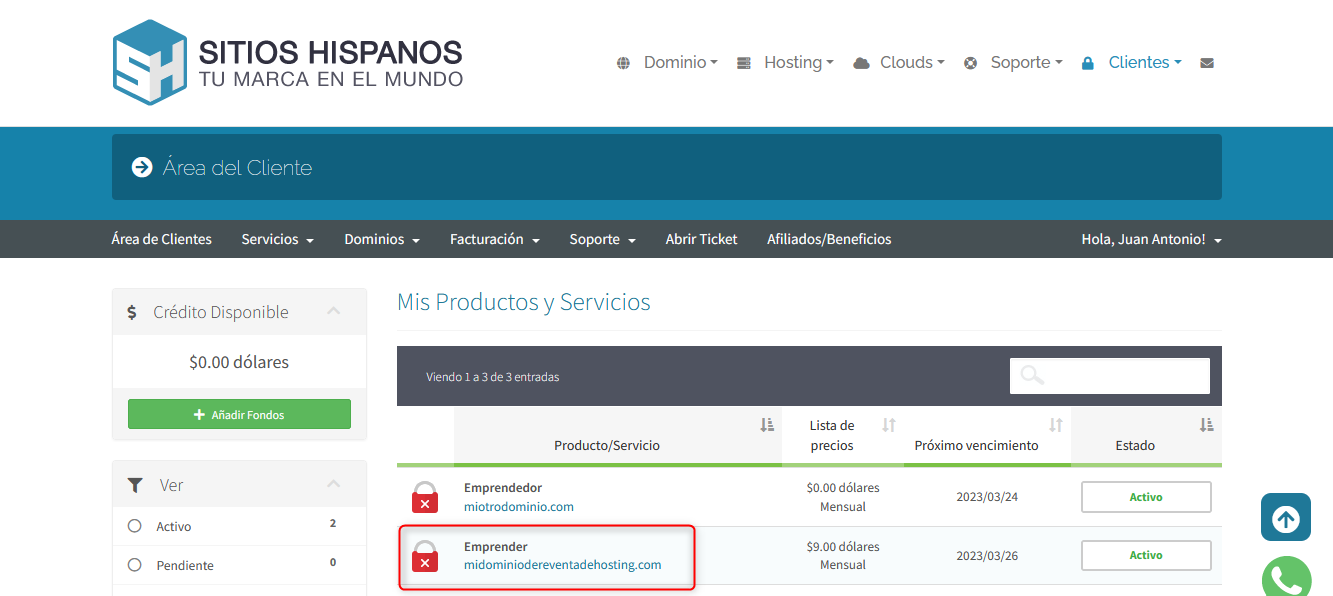Click the Añadir Fondos button
This screenshot has height=596, width=1333.
(239, 415)
